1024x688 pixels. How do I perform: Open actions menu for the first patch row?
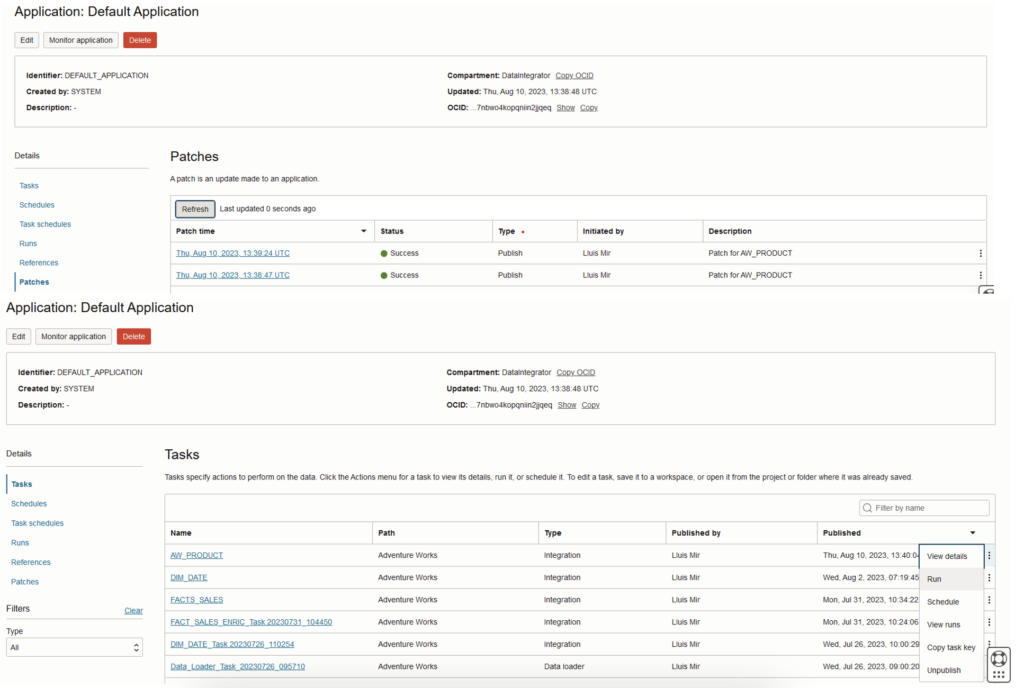point(981,252)
